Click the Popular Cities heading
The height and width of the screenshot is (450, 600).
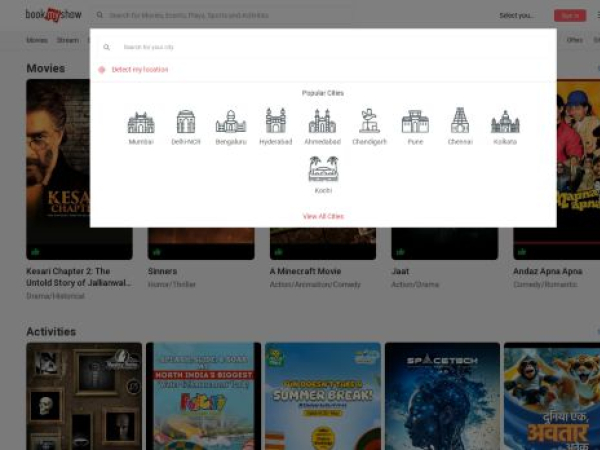click(323, 93)
